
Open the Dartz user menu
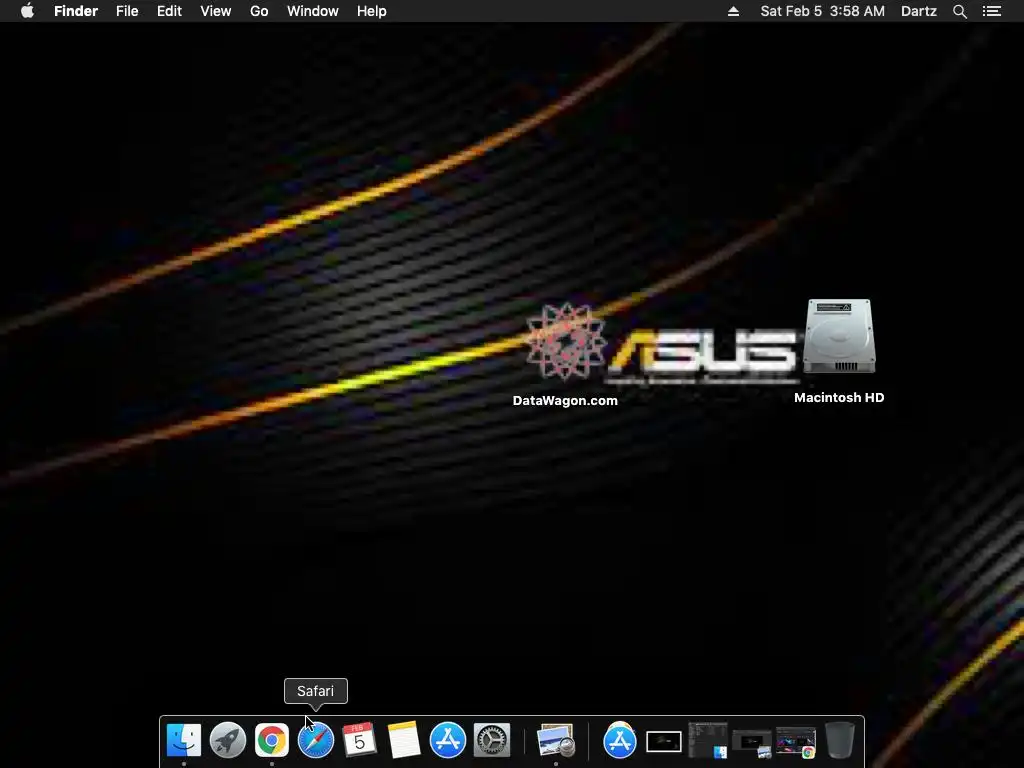pos(919,11)
